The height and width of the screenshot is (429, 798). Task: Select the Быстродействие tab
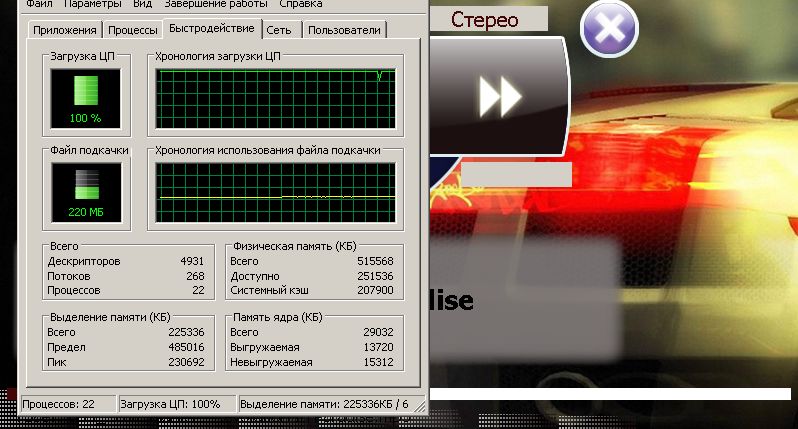pyautogui.click(x=212, y=29)
